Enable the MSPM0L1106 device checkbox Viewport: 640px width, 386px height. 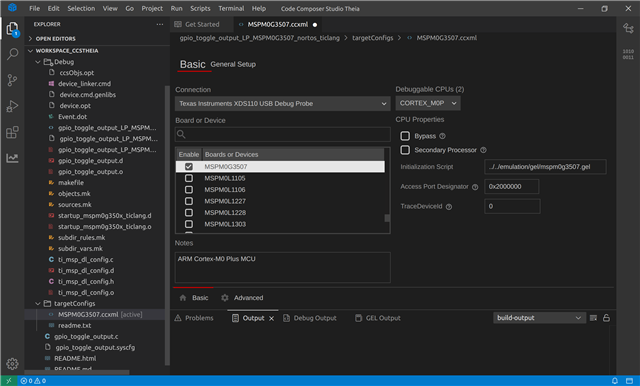[189, 189]
